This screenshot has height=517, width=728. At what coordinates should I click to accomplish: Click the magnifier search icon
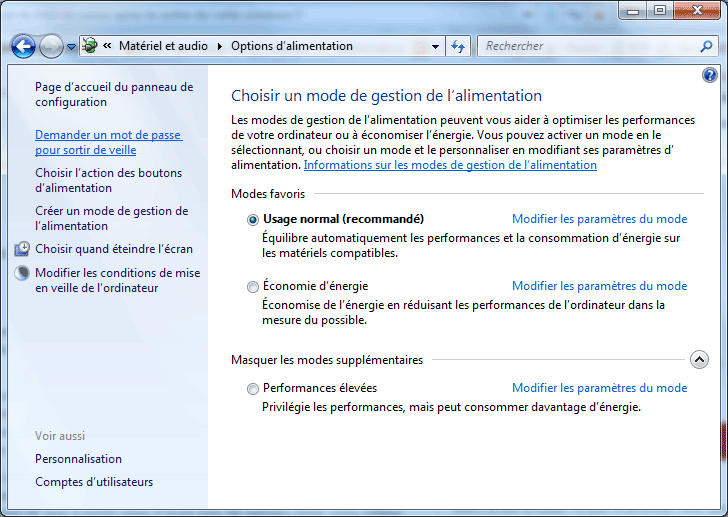coord(706,46)
